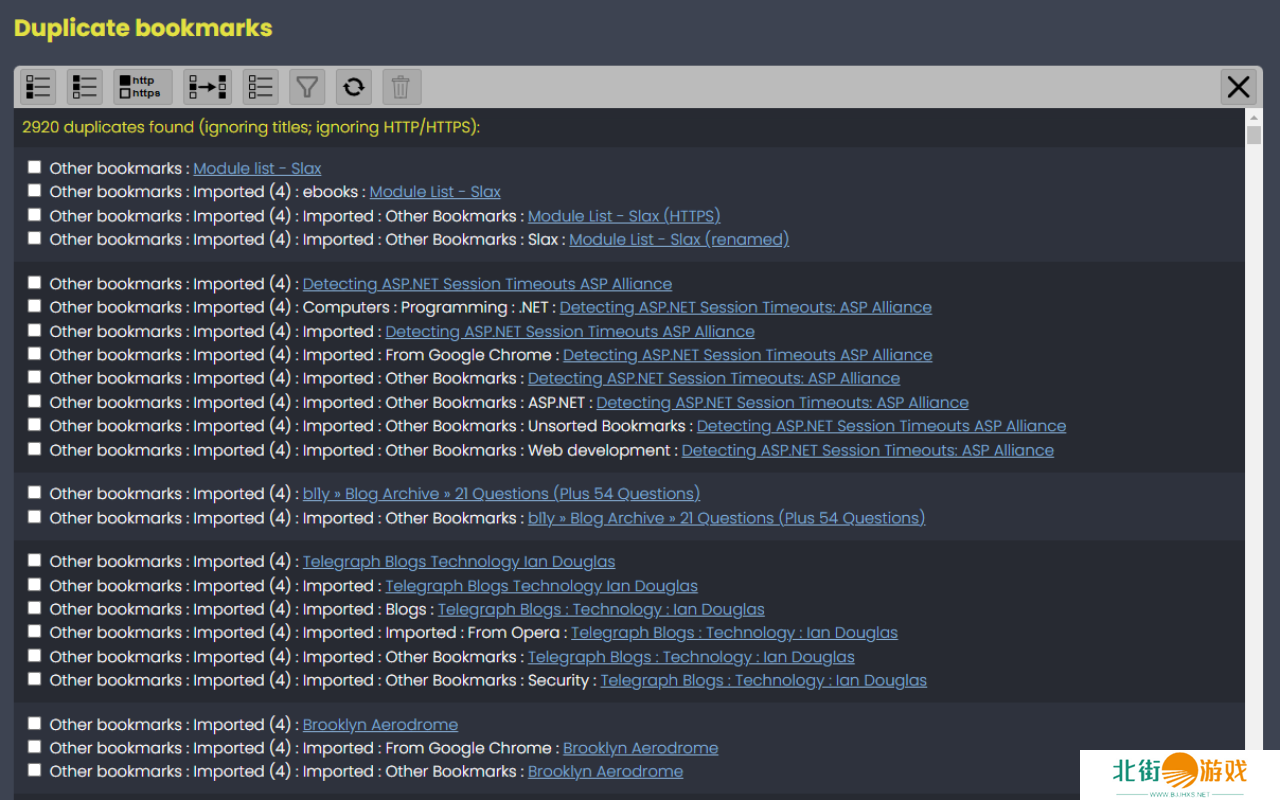Toggle checkbox for the ASP.NET Web development entry
Image resolution: width=1280 pixels, height=800 pixels.
coord(35,449)
